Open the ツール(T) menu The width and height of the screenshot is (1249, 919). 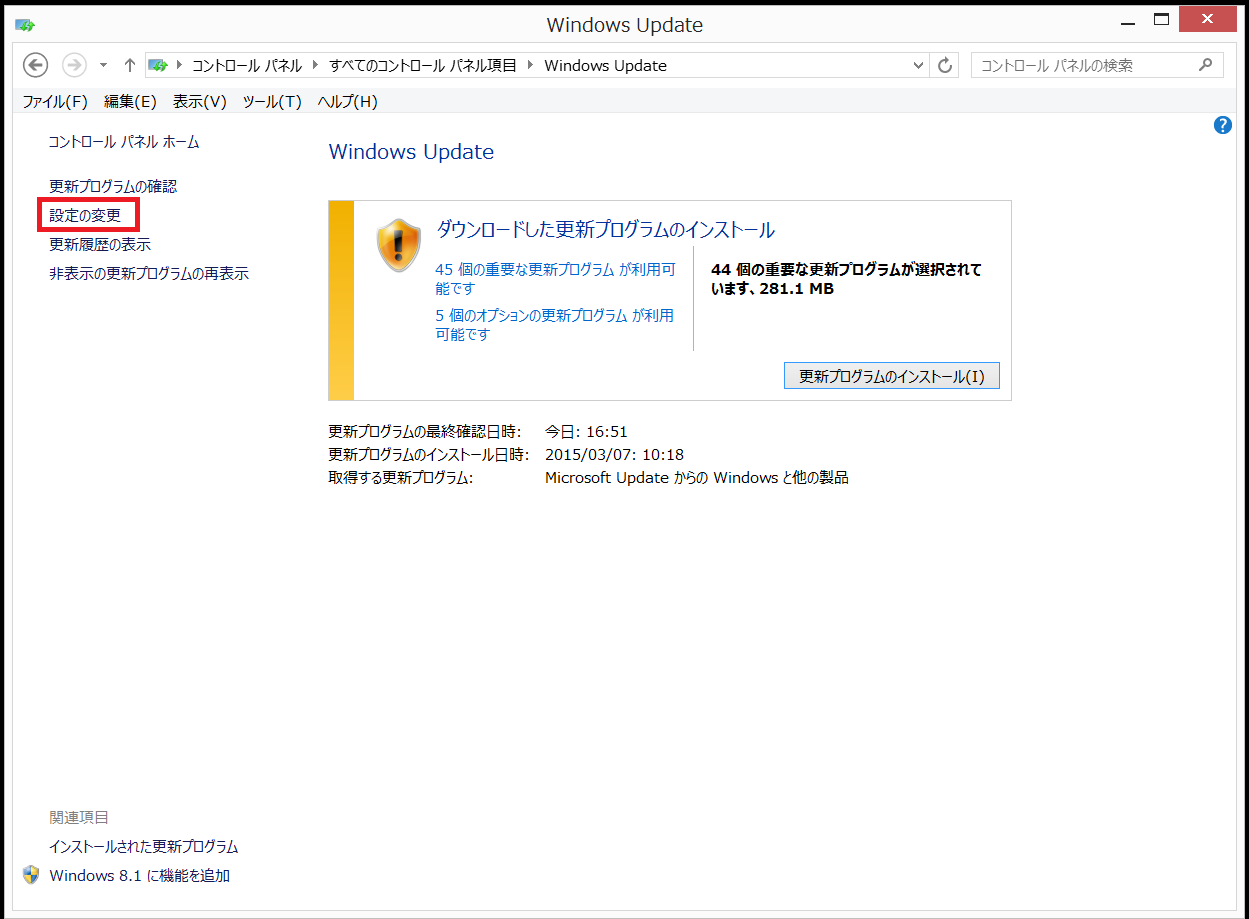(x=271, y=101)
